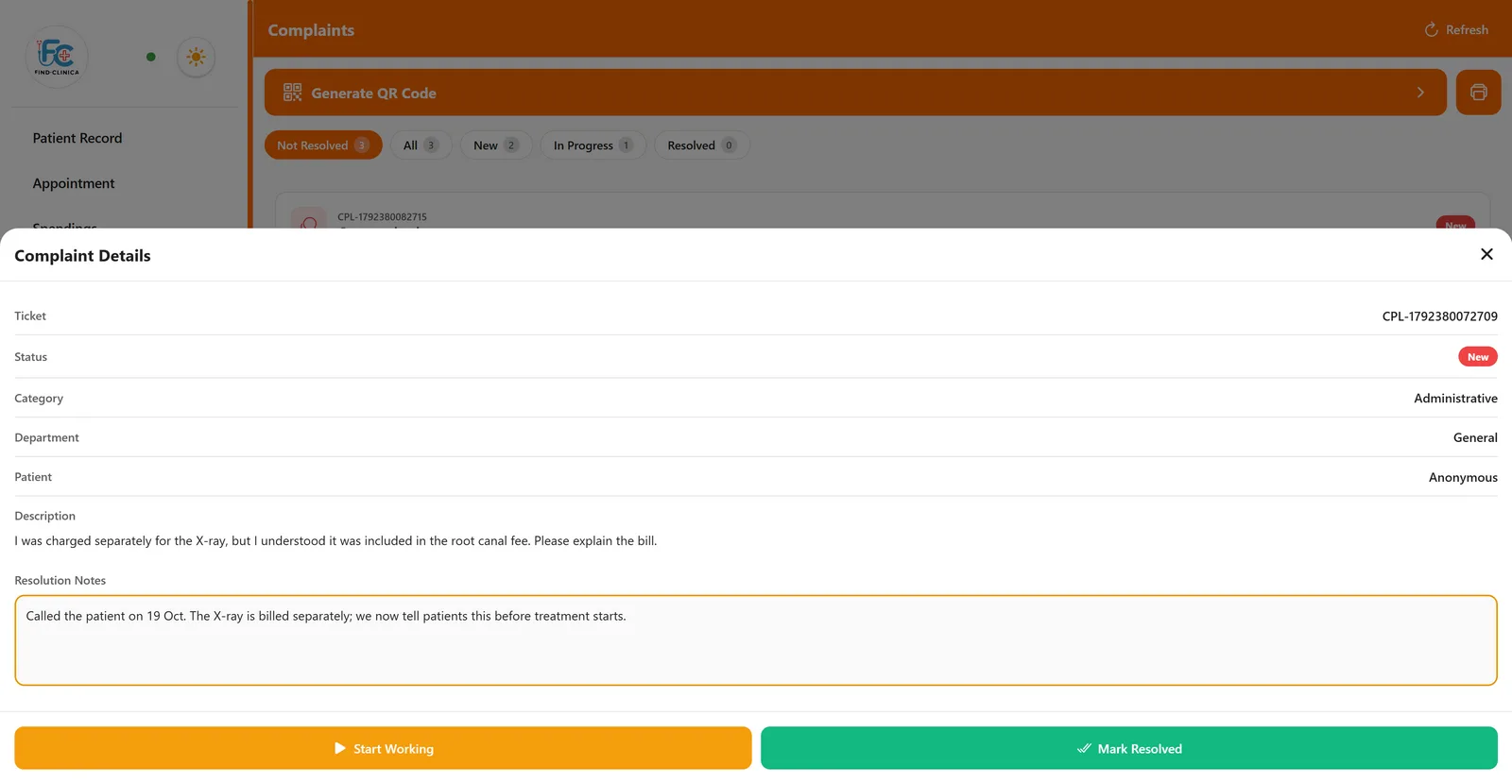
Task: Click the Administrative category value
Action: pos(1455,399)
